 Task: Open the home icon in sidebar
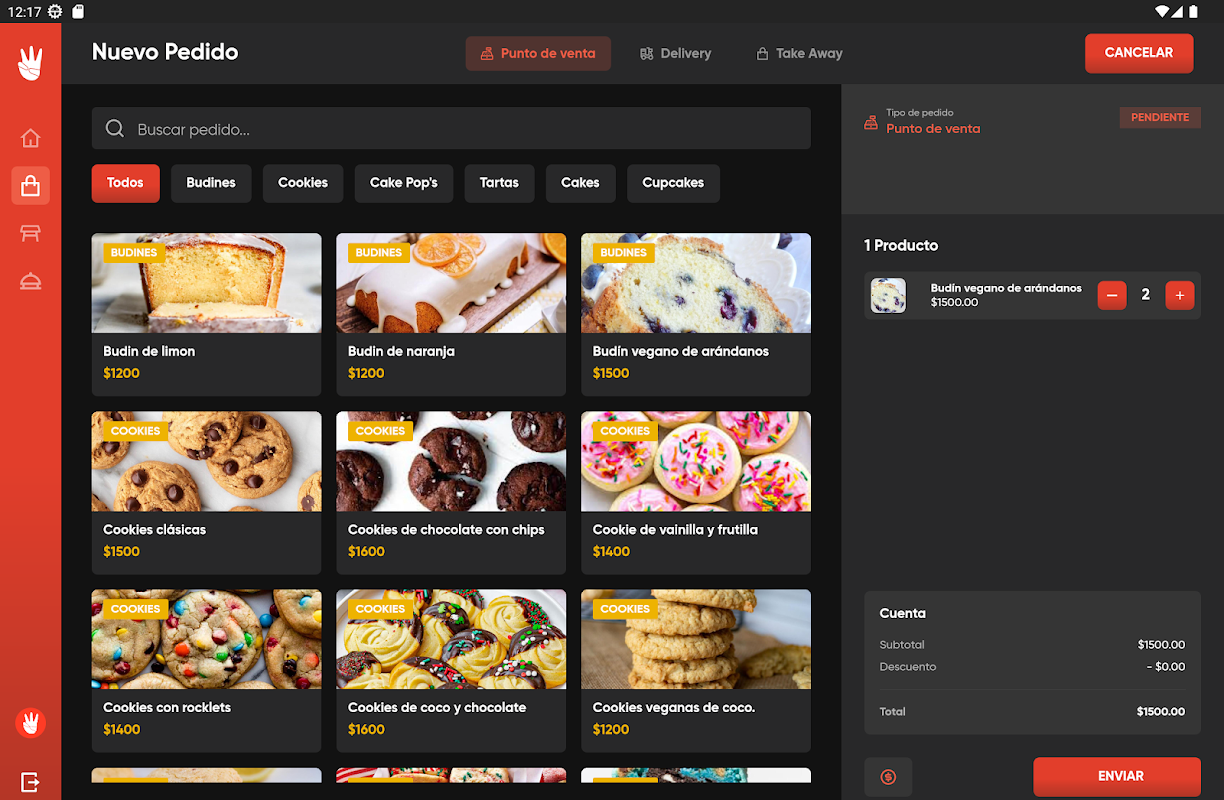pos(30,138)
